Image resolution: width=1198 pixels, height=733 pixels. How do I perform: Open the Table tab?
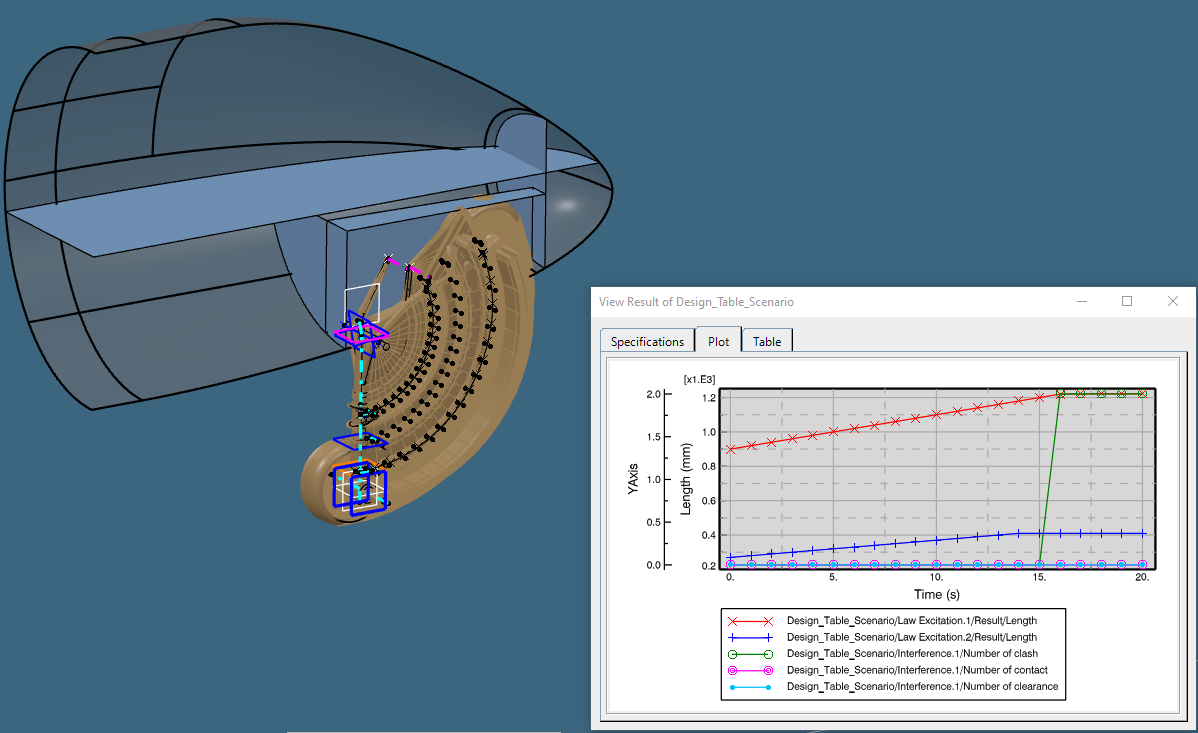[766, 341]
